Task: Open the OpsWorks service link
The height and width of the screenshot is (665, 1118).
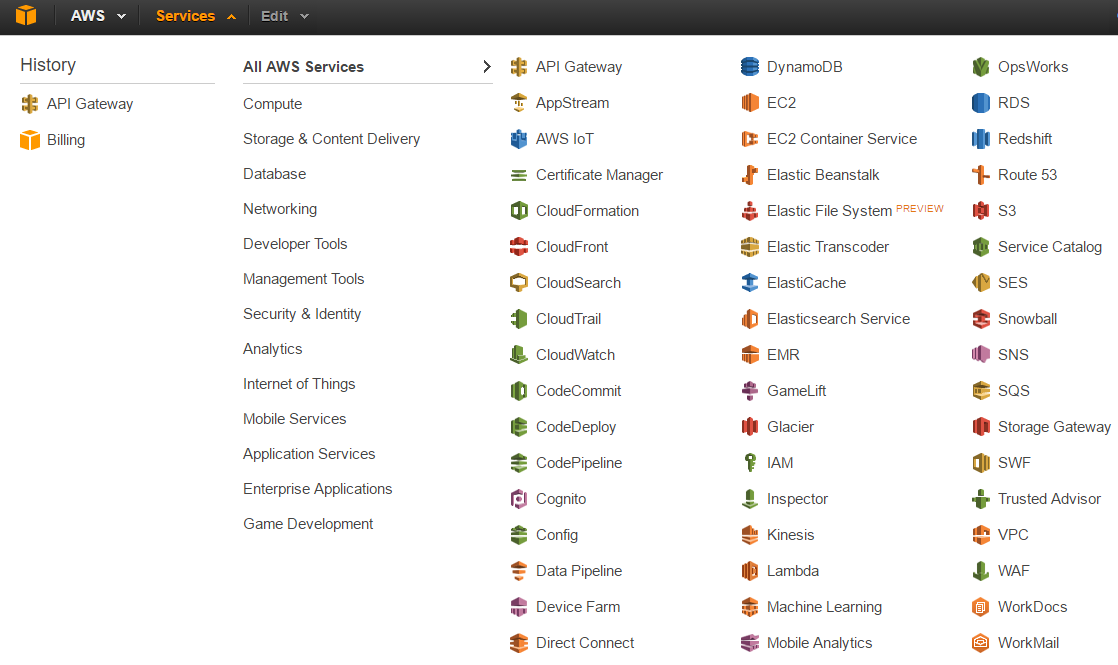Action: (1033, 66)
